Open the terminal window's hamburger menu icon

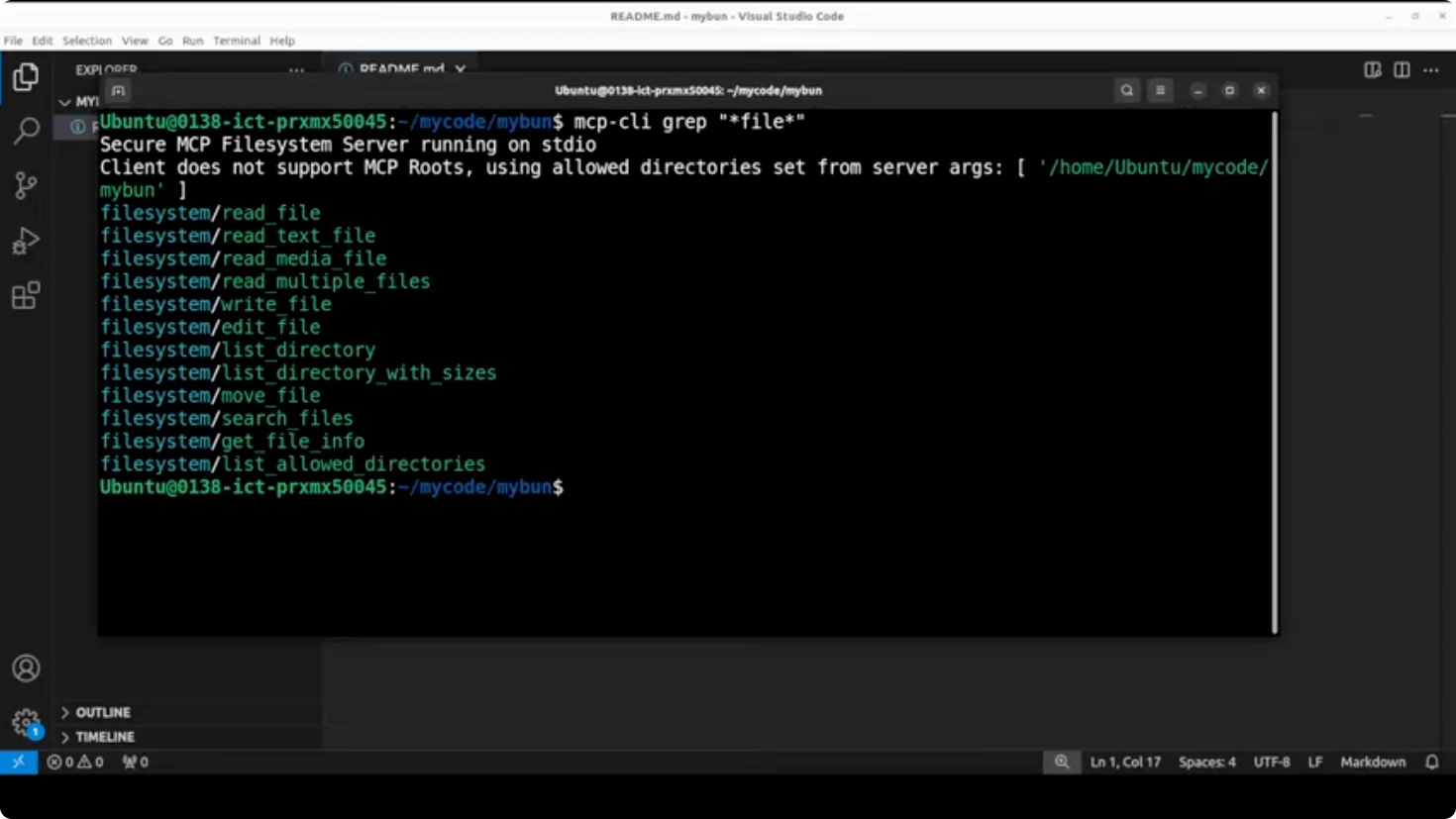(x=1159, y=90)
